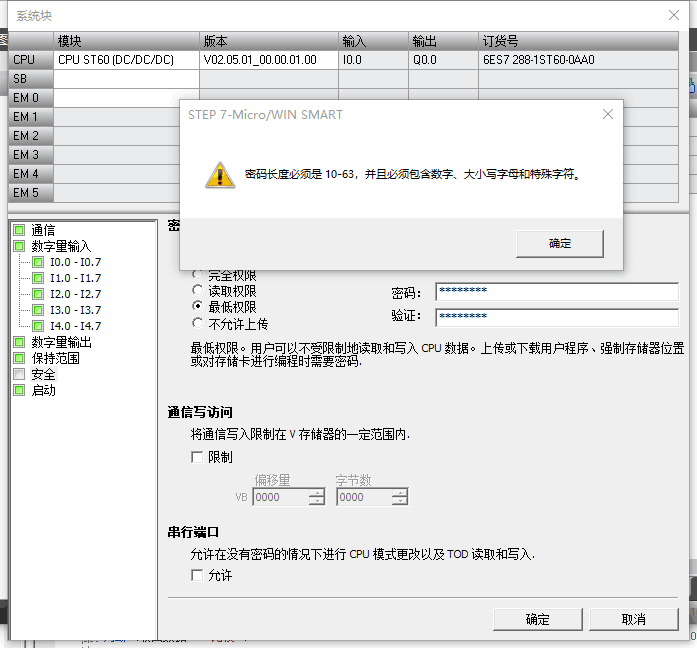This screenshot has height=648, width=697.
Task: Select the 安全 tree node
Action: coord(43,374)
